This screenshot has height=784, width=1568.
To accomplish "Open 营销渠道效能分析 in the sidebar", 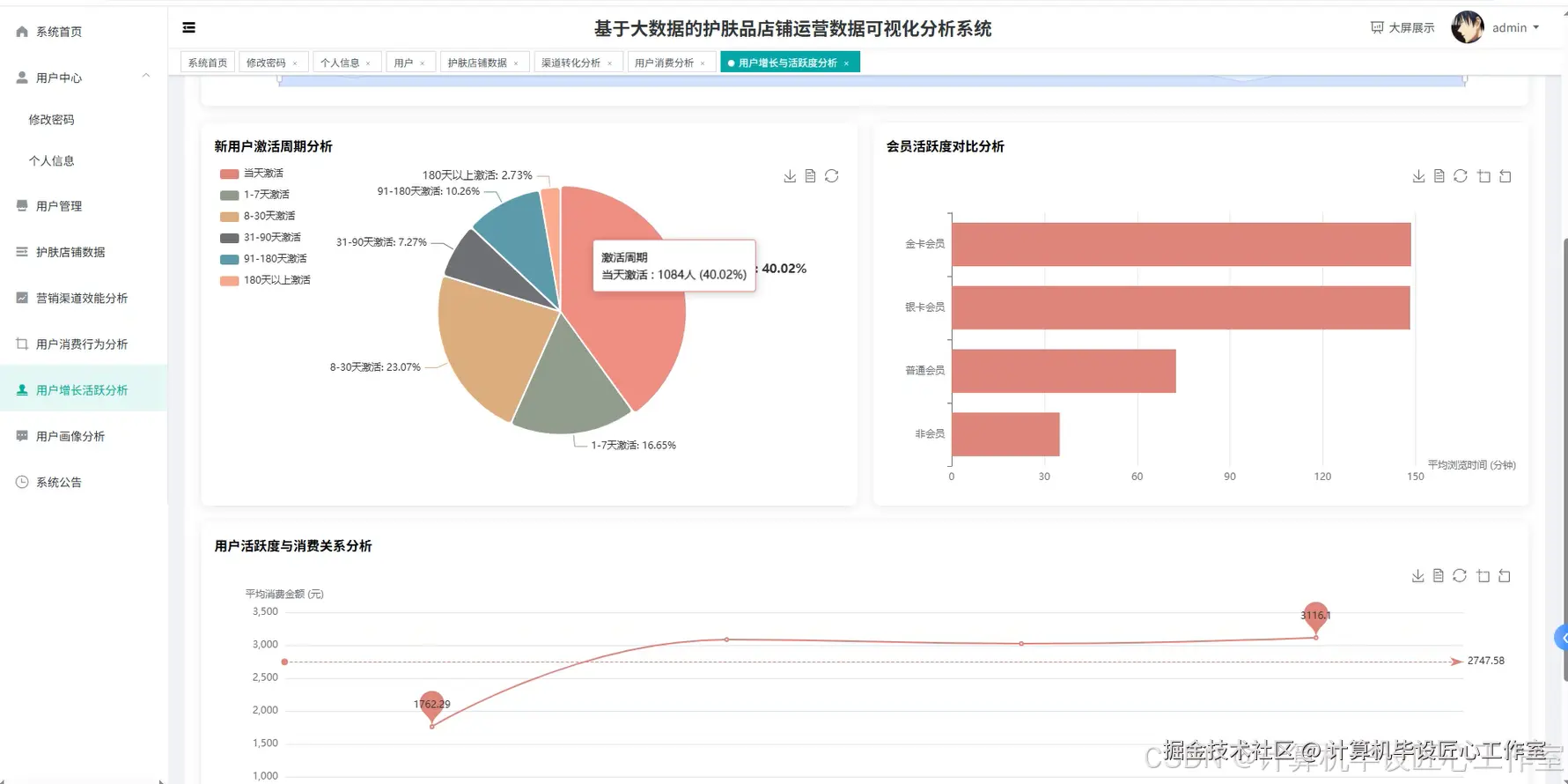I will pos(84,298).
